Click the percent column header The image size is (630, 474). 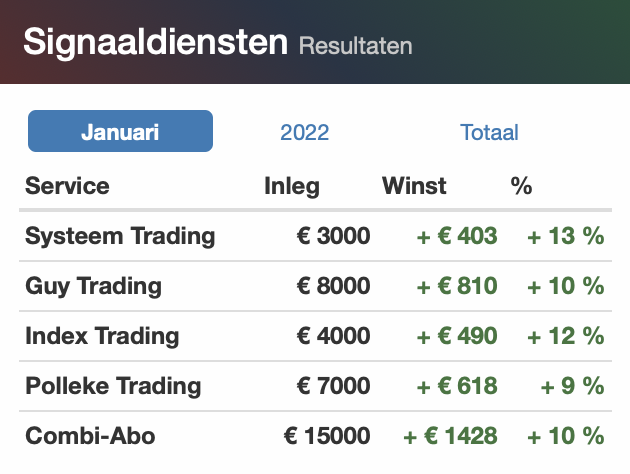(x=522, y=186)
